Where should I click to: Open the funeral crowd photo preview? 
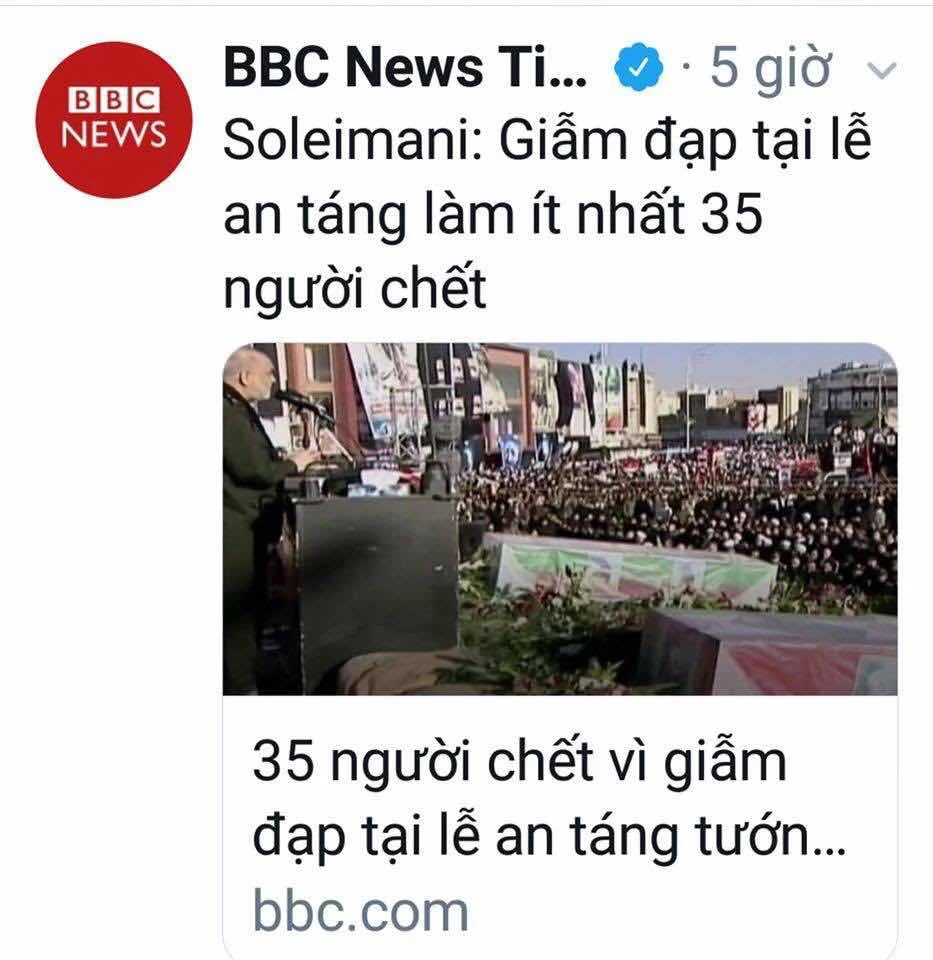(x=560, y=519)
